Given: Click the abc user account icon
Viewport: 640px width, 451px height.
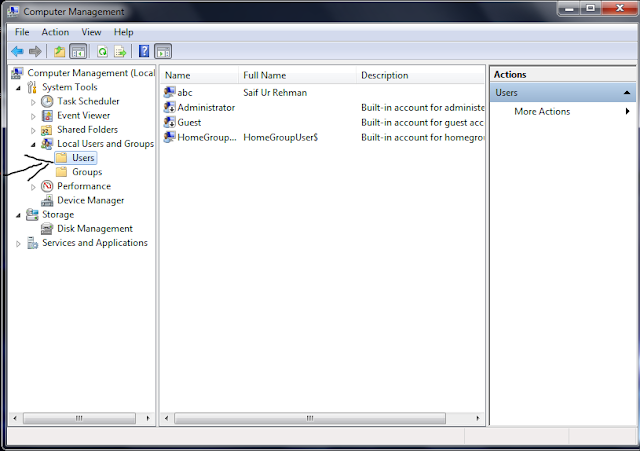Looking at the screenshot, I should click(169, 92).
